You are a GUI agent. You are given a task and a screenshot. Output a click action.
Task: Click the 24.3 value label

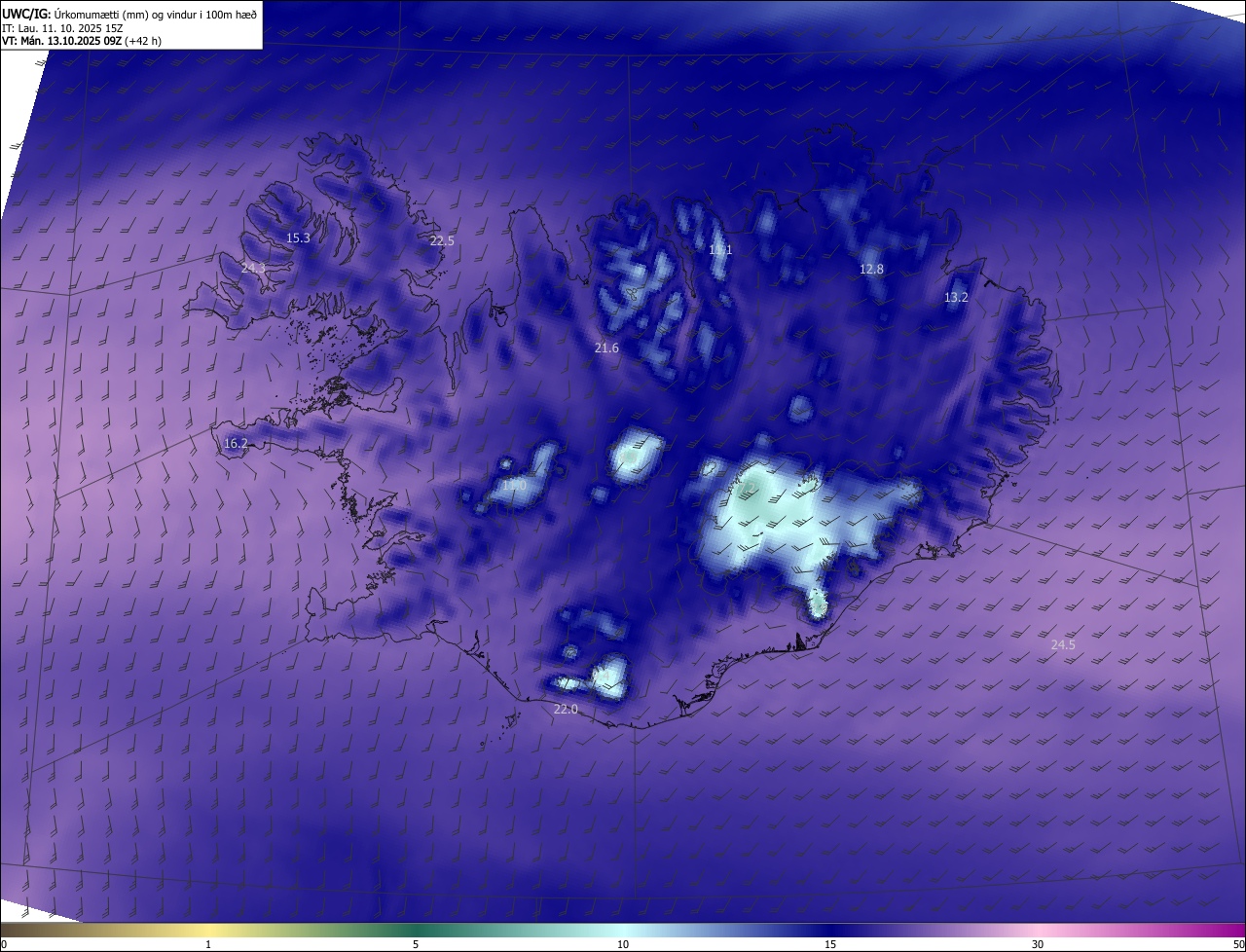point(253,268)
